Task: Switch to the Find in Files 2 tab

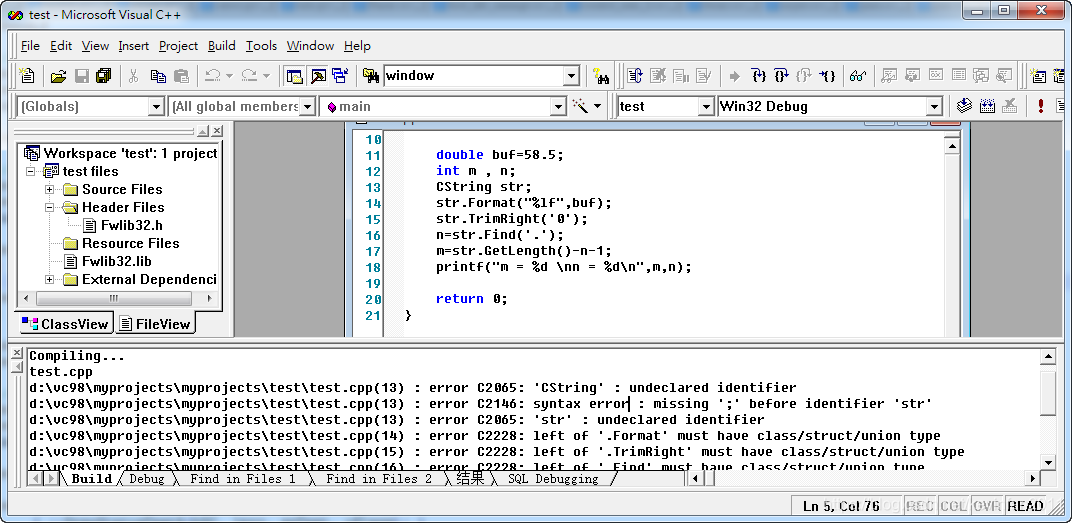Action: tap(379, 479)
